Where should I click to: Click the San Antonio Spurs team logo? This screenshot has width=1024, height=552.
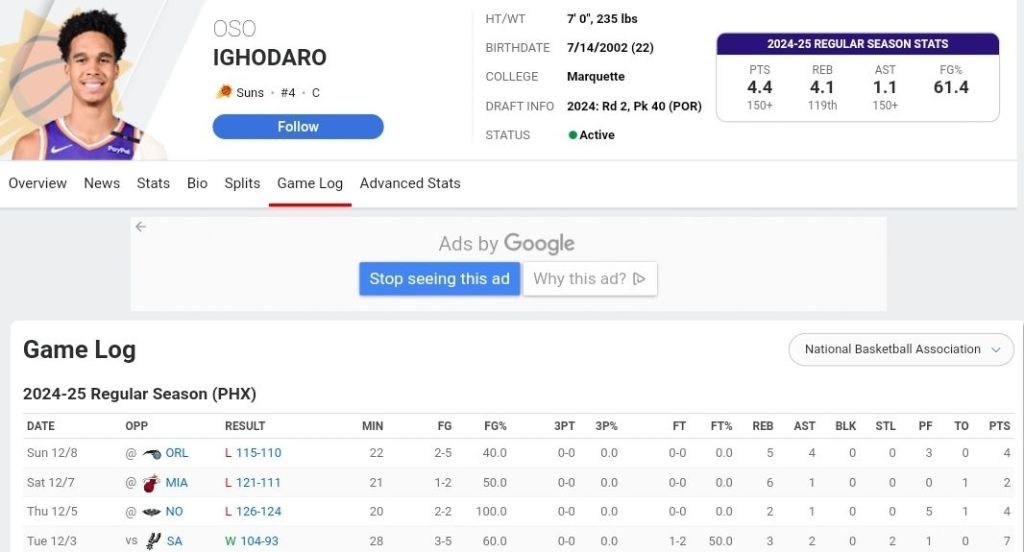[153, 541]
